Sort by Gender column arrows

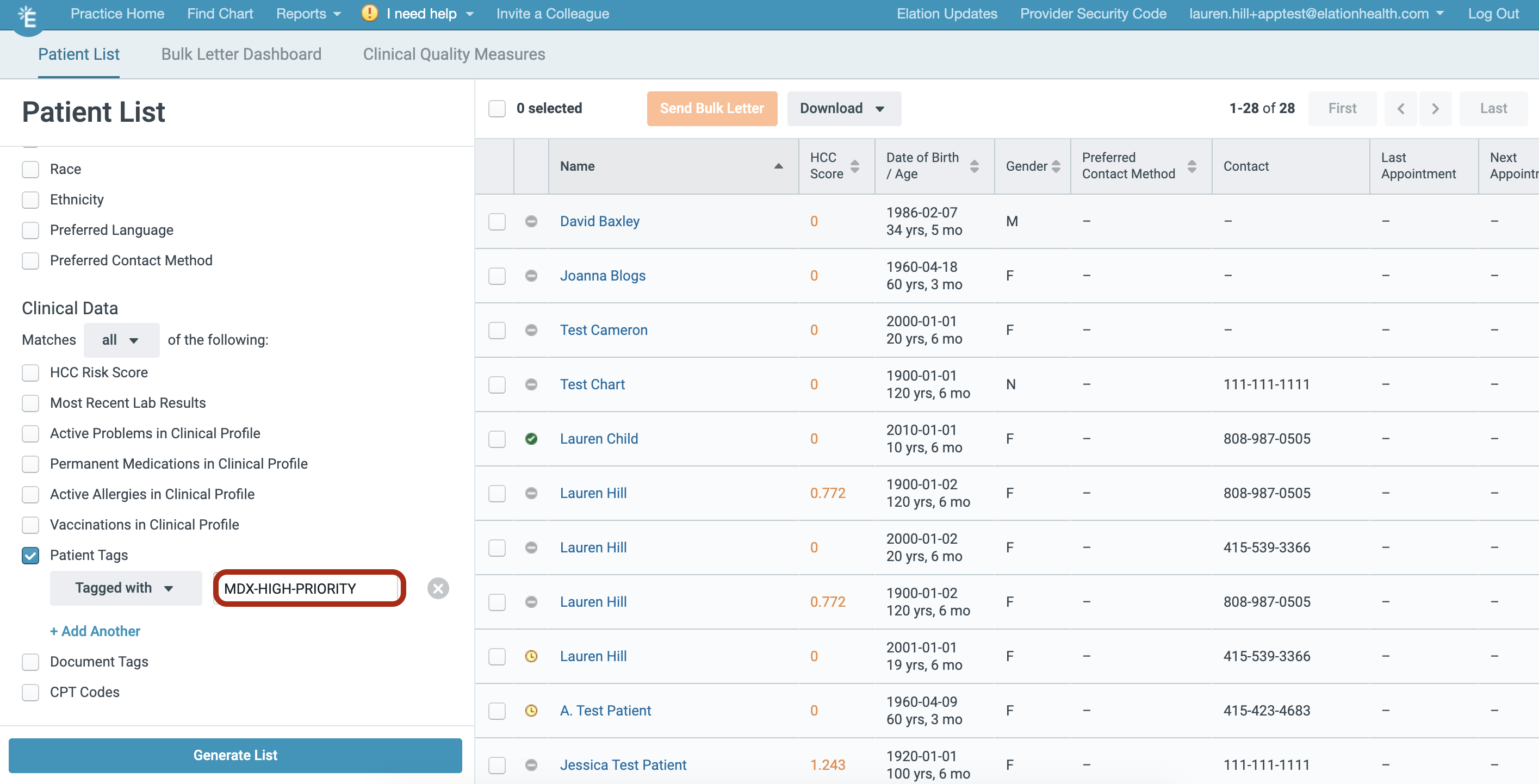point(1056,166)
